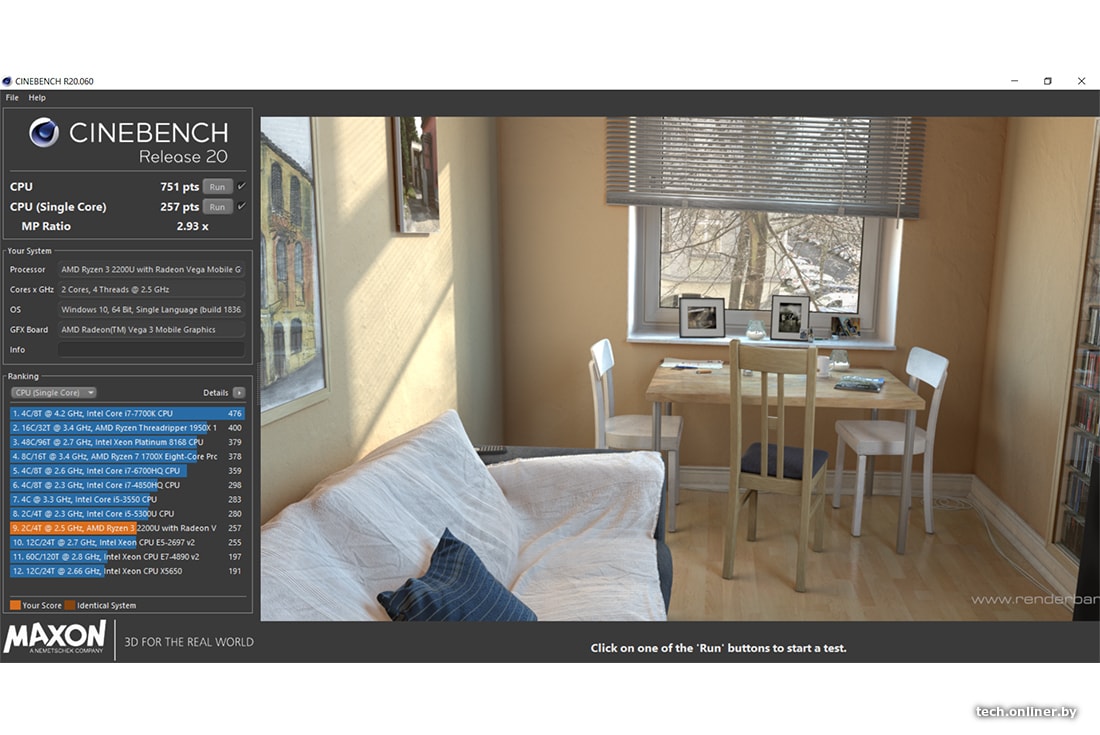This screenshot has width=1100, height=735.
Task: Run the multi-core CPU test
Action: tap(217, 187)
